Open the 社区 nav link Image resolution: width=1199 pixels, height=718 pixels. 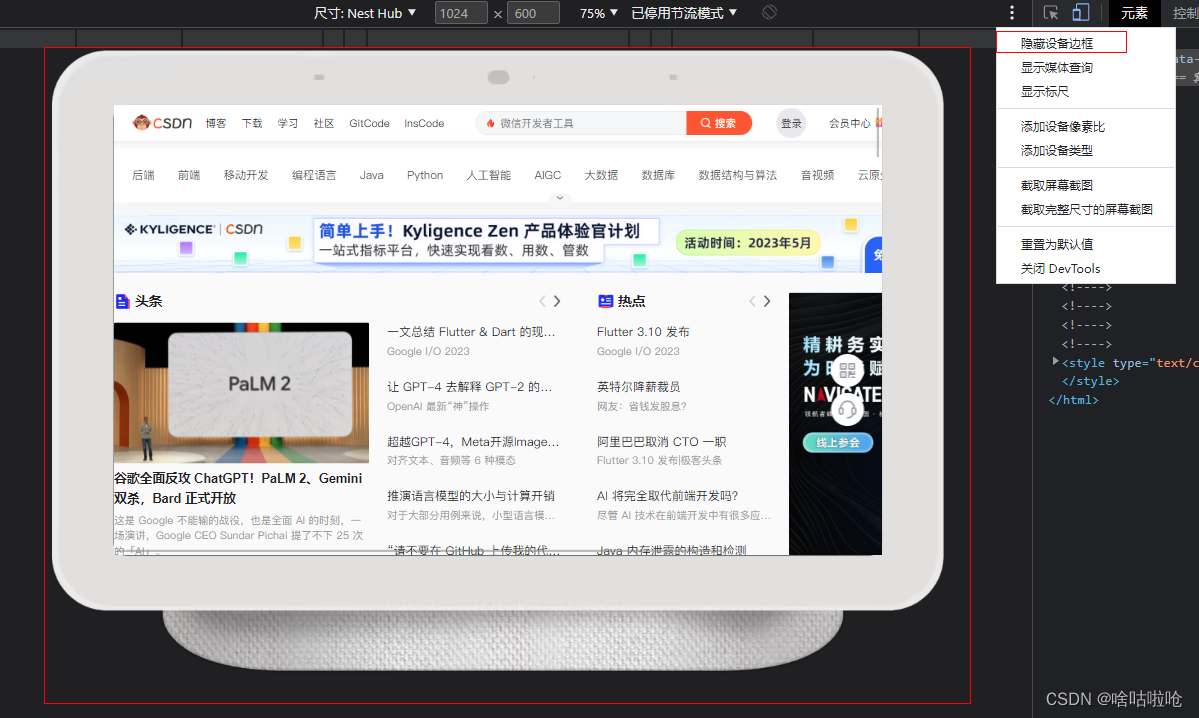[323, 123]
